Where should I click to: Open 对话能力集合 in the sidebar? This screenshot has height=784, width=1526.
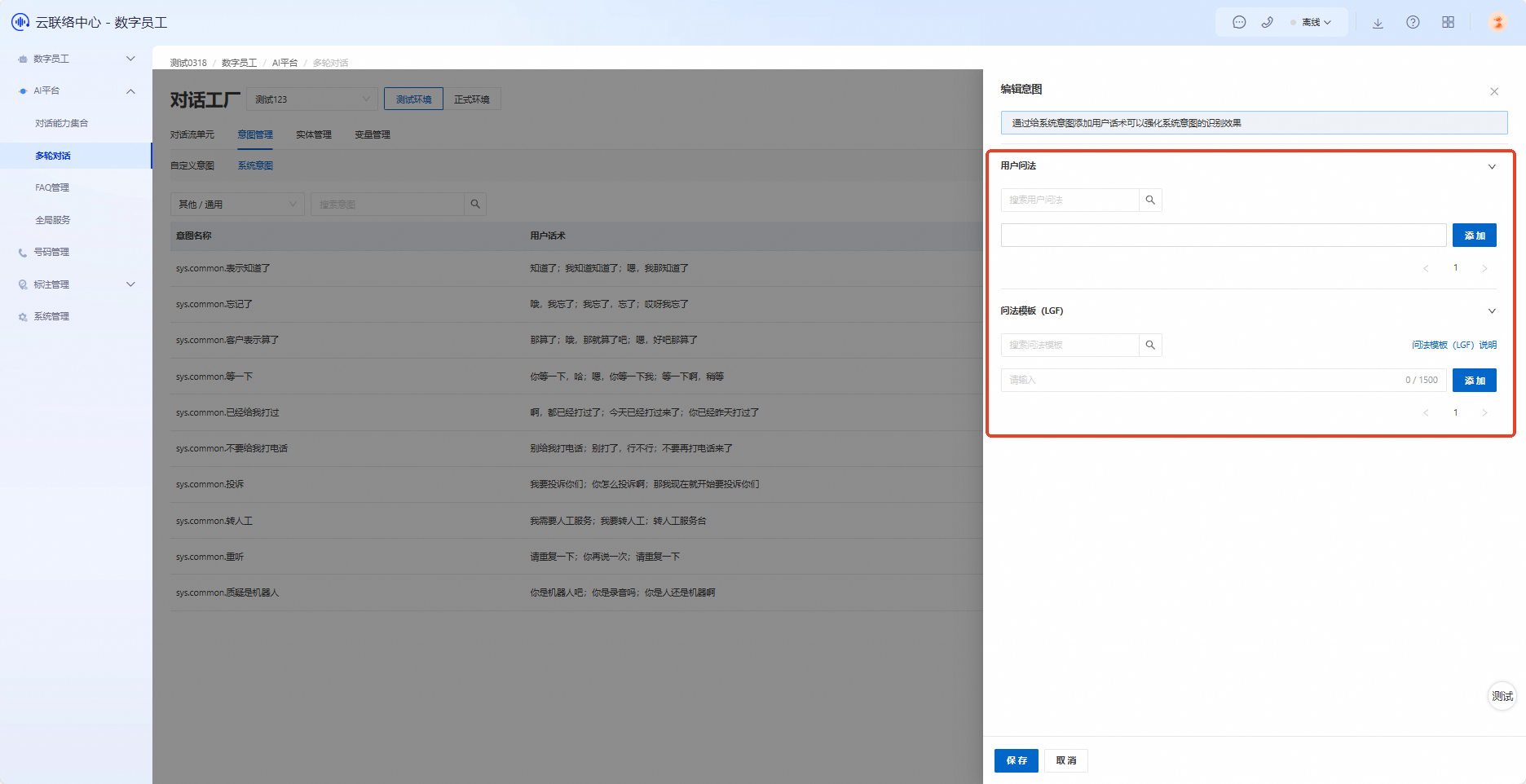(x=62, y=123)
